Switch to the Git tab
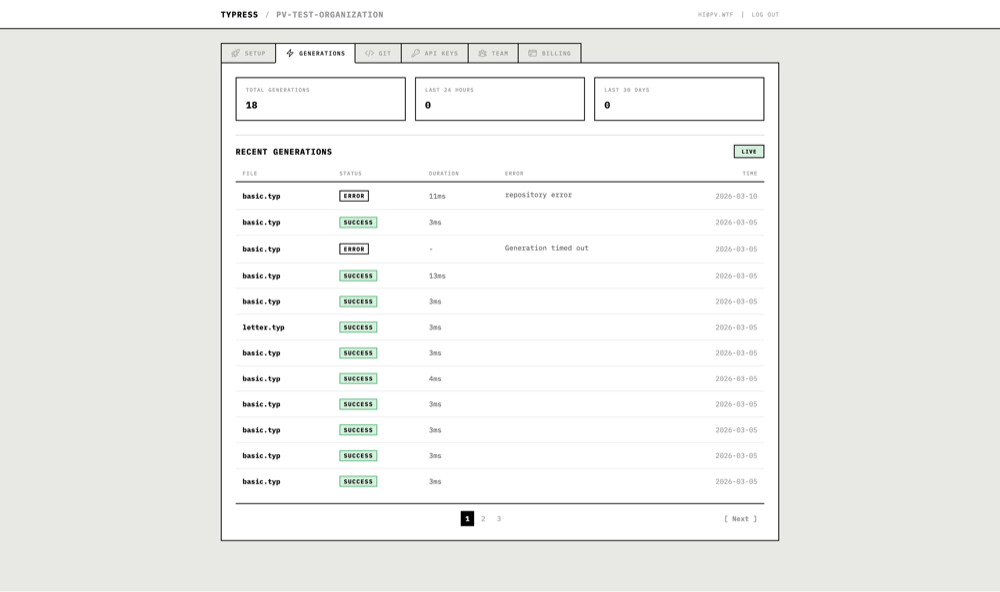1000x592 pixels. (378, 54)
